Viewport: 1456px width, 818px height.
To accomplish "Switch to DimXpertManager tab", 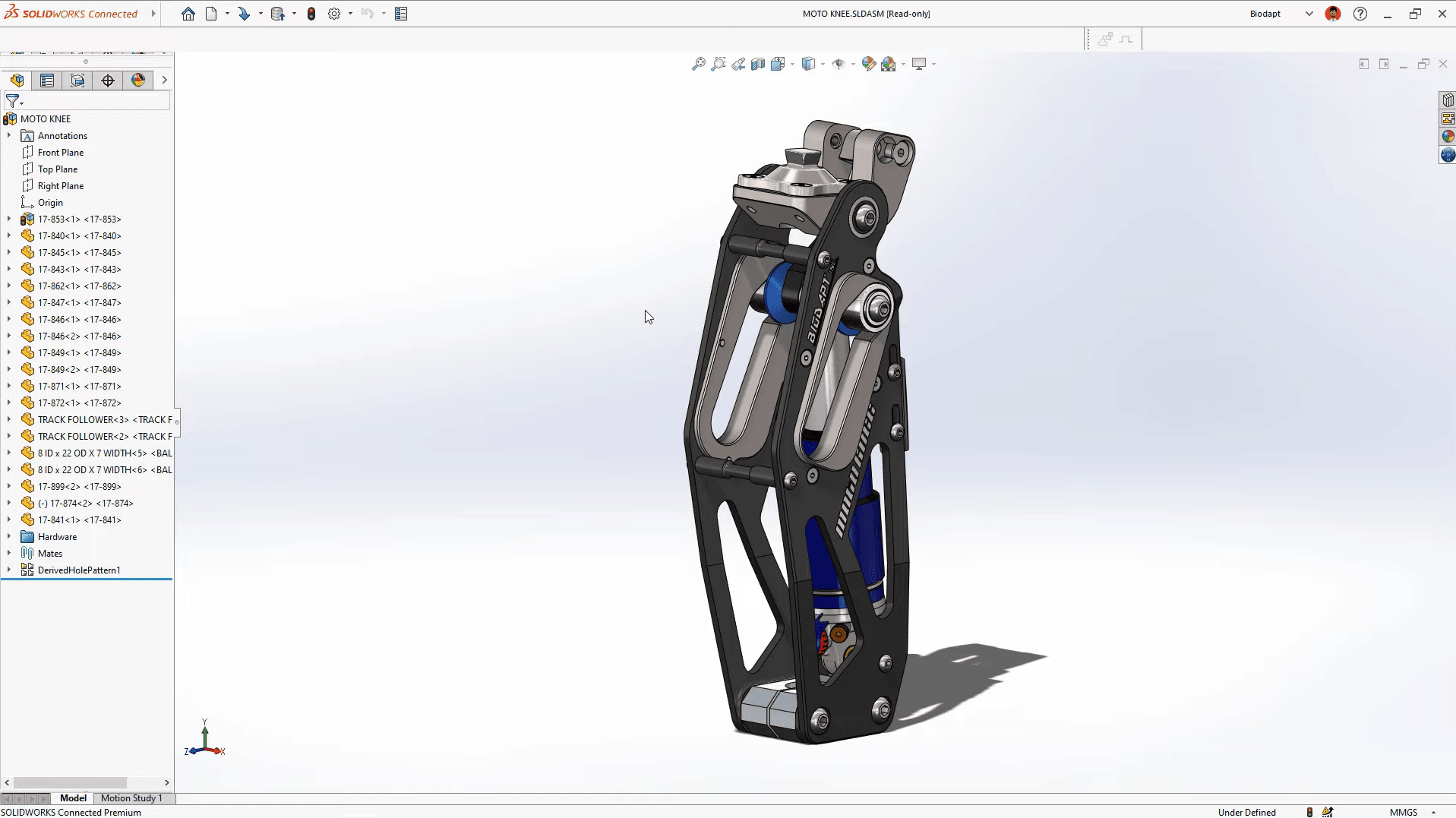I will (x=108, y=81).
